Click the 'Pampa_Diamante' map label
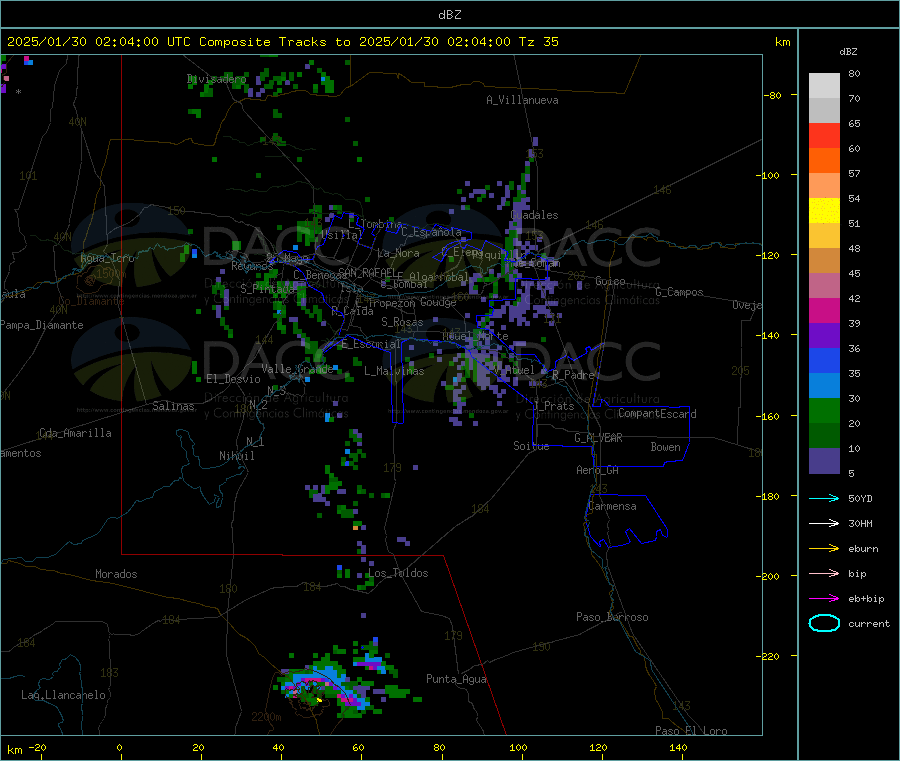 tap(42, 325)
